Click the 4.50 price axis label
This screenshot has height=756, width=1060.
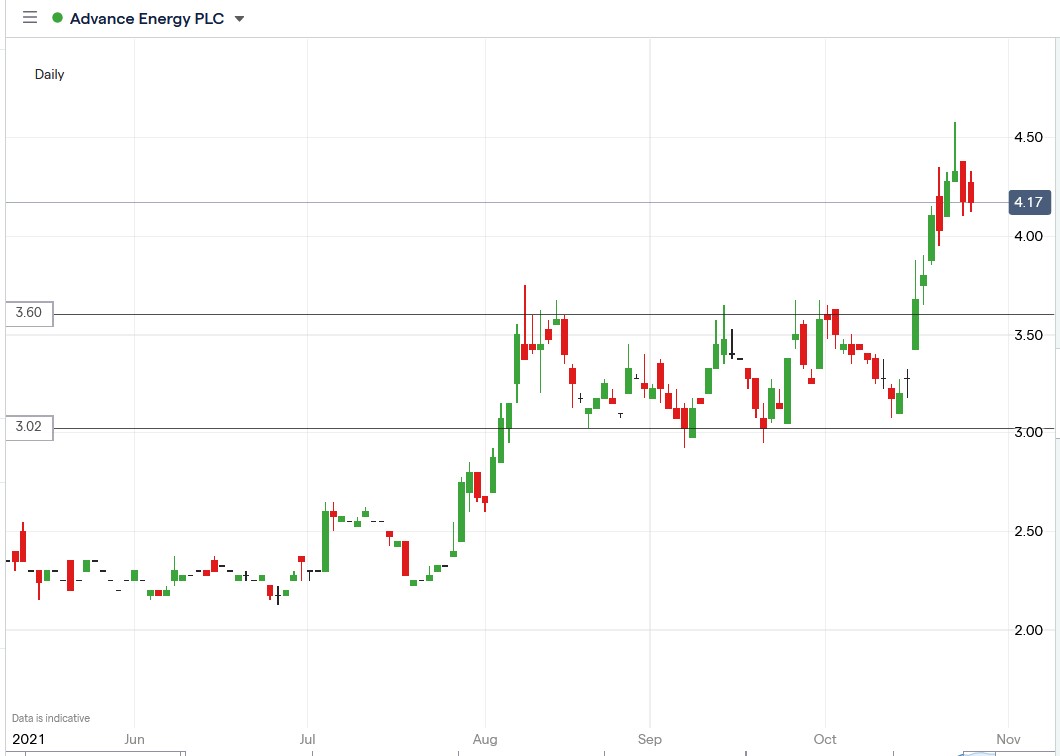point(1028,137)
